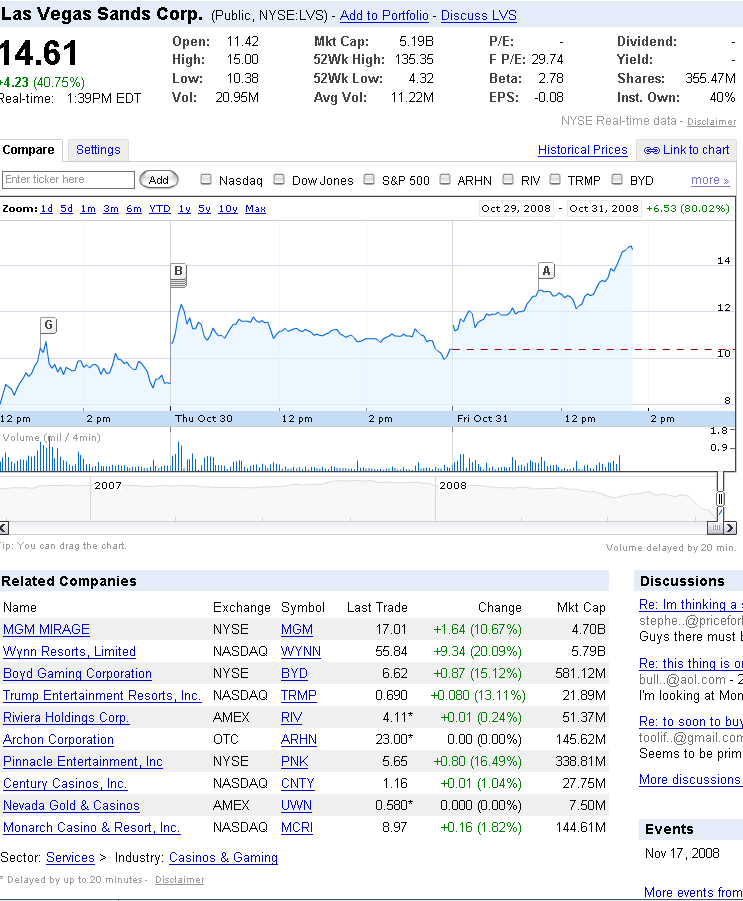
Task: Click news marker B on chart
Action: 179,271
